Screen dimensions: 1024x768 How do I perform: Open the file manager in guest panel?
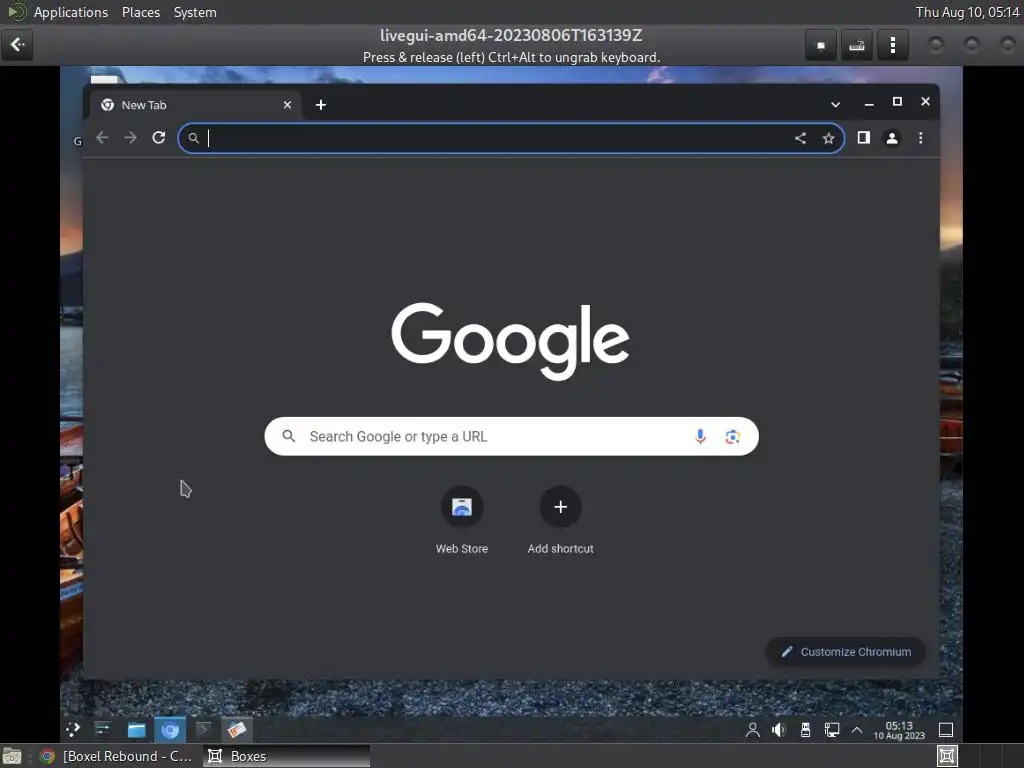(x=136, y=729)
